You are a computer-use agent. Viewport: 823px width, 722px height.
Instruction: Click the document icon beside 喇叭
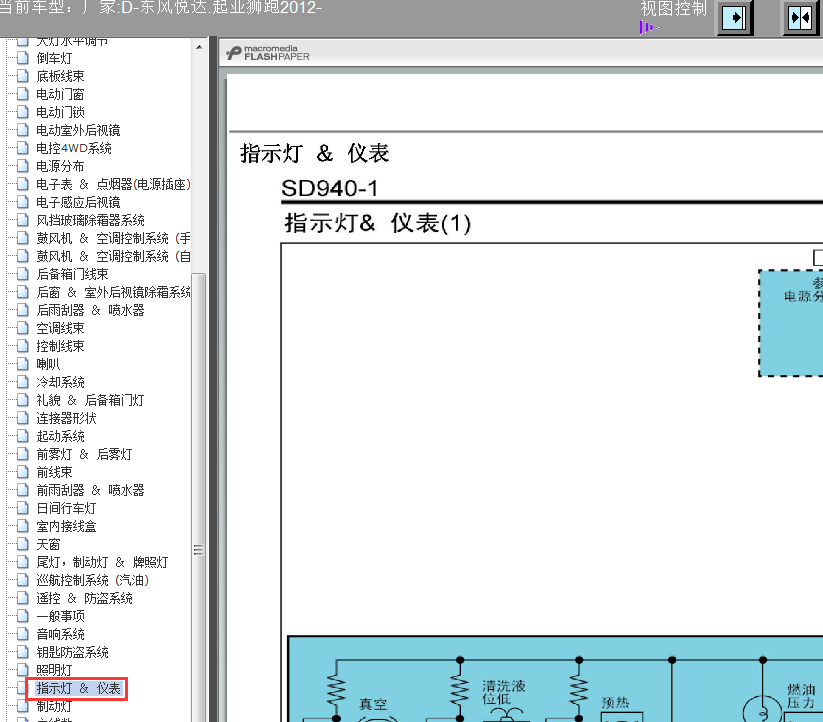click(x=23, y=364)
